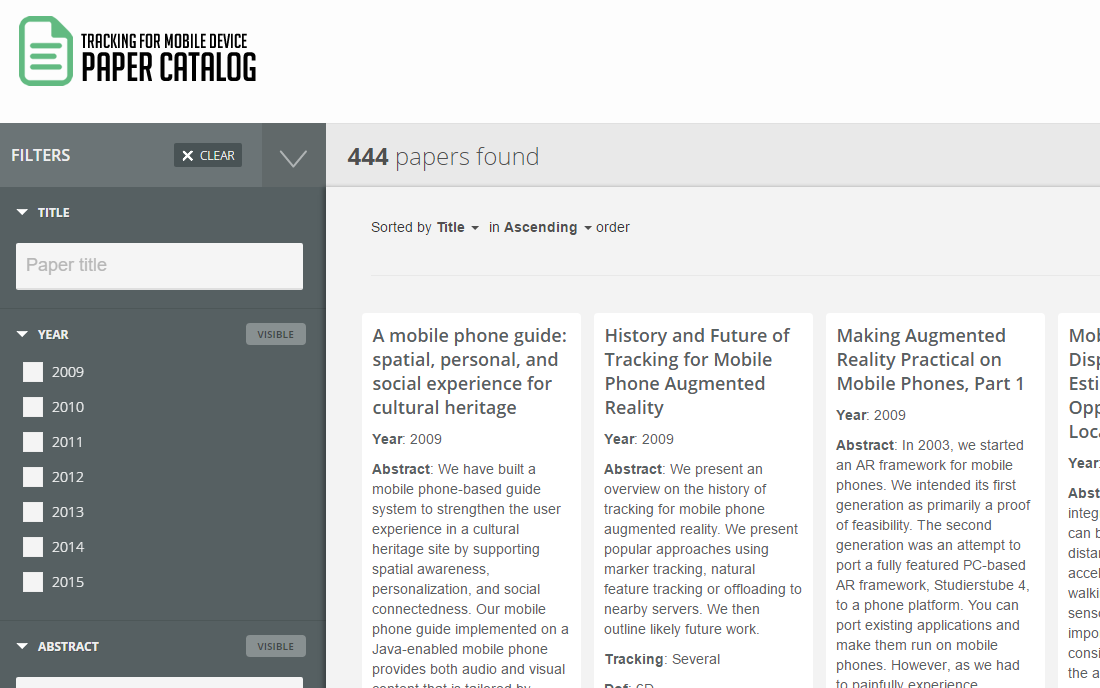This screenshot has width=1100, height=688.
Task: Check the 2010 year checkbox
Action: [x=33, y=407]
